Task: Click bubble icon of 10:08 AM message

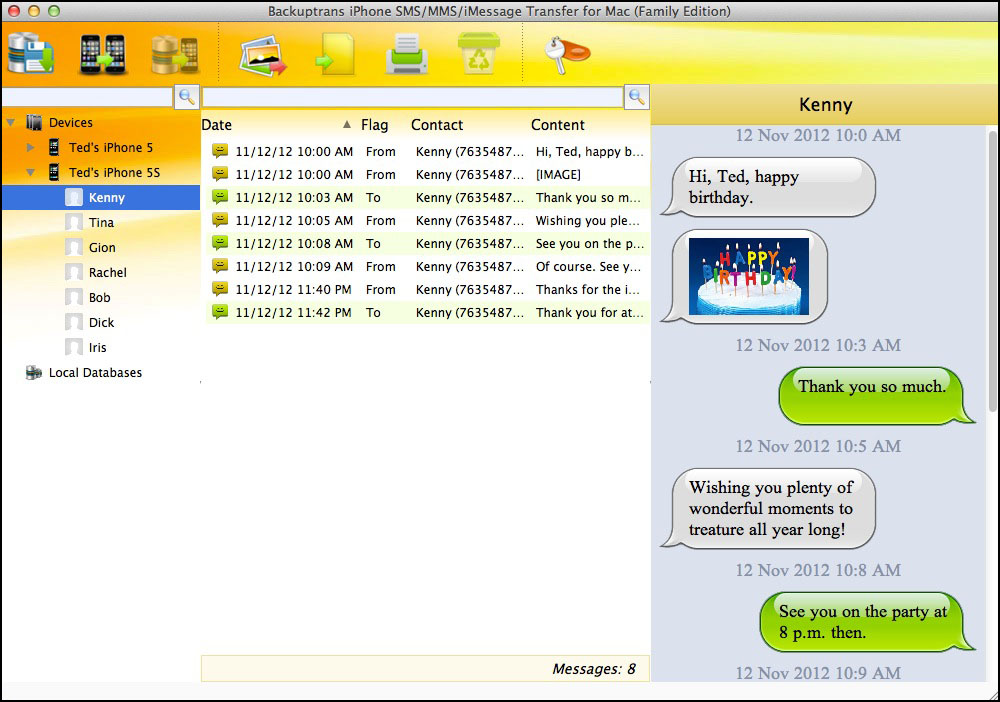Action: pyautogui.click(x=220, y=242)
